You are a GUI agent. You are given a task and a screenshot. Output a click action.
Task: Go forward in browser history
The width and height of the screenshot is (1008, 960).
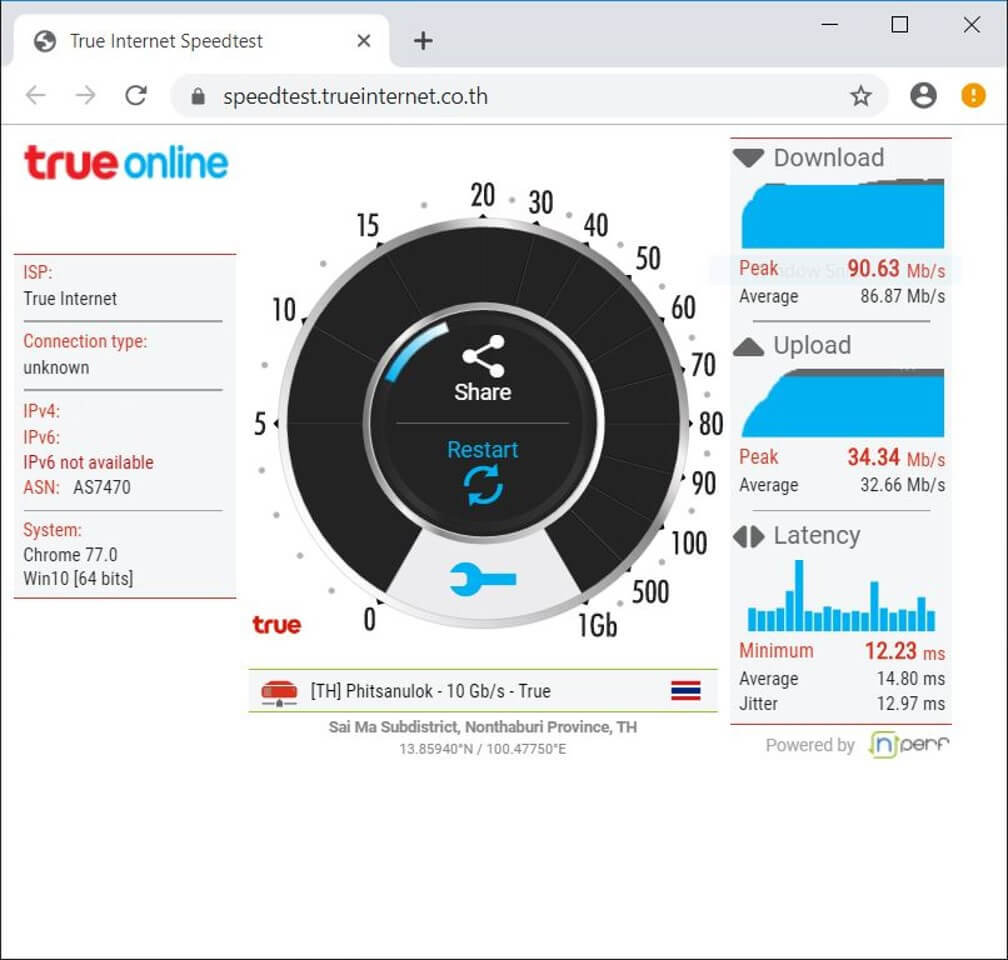click(x=86, y=96)
